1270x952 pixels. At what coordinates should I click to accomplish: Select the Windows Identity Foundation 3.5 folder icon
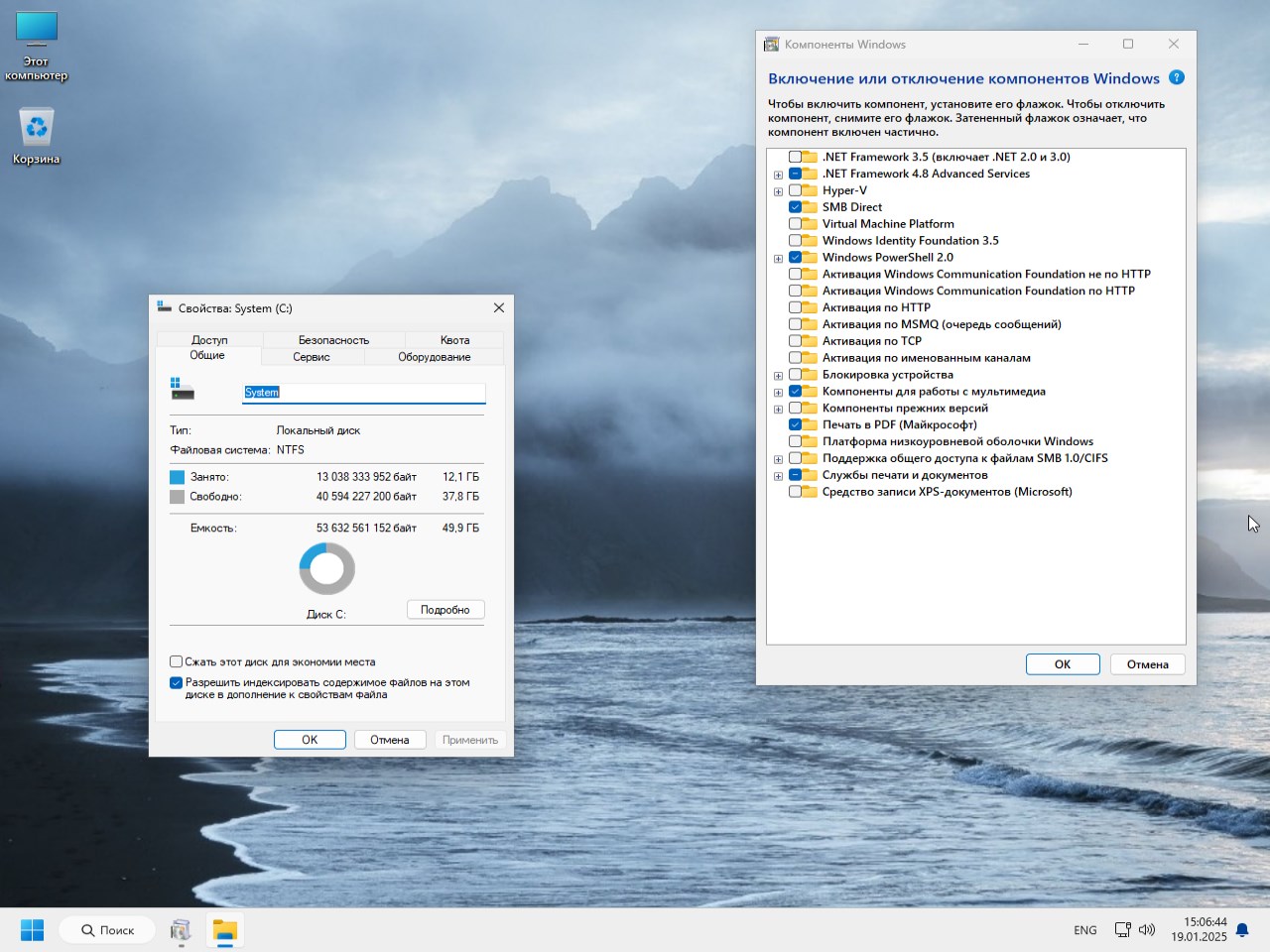[811, 241]
